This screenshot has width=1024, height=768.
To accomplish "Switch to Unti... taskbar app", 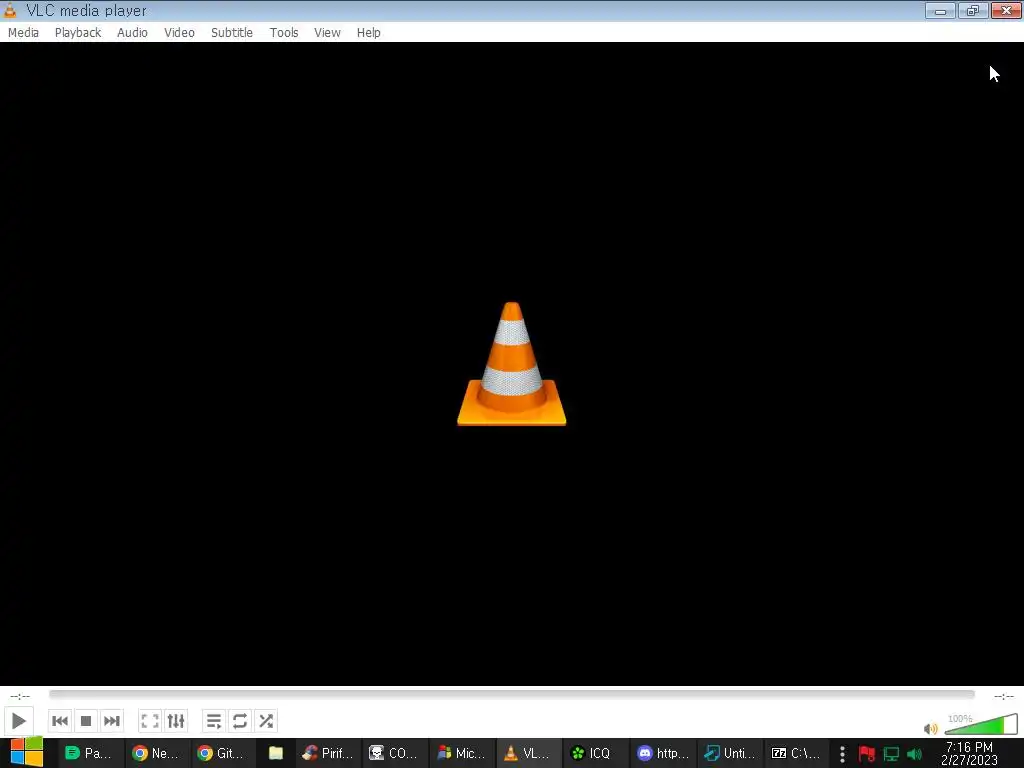I will point(730,754).
